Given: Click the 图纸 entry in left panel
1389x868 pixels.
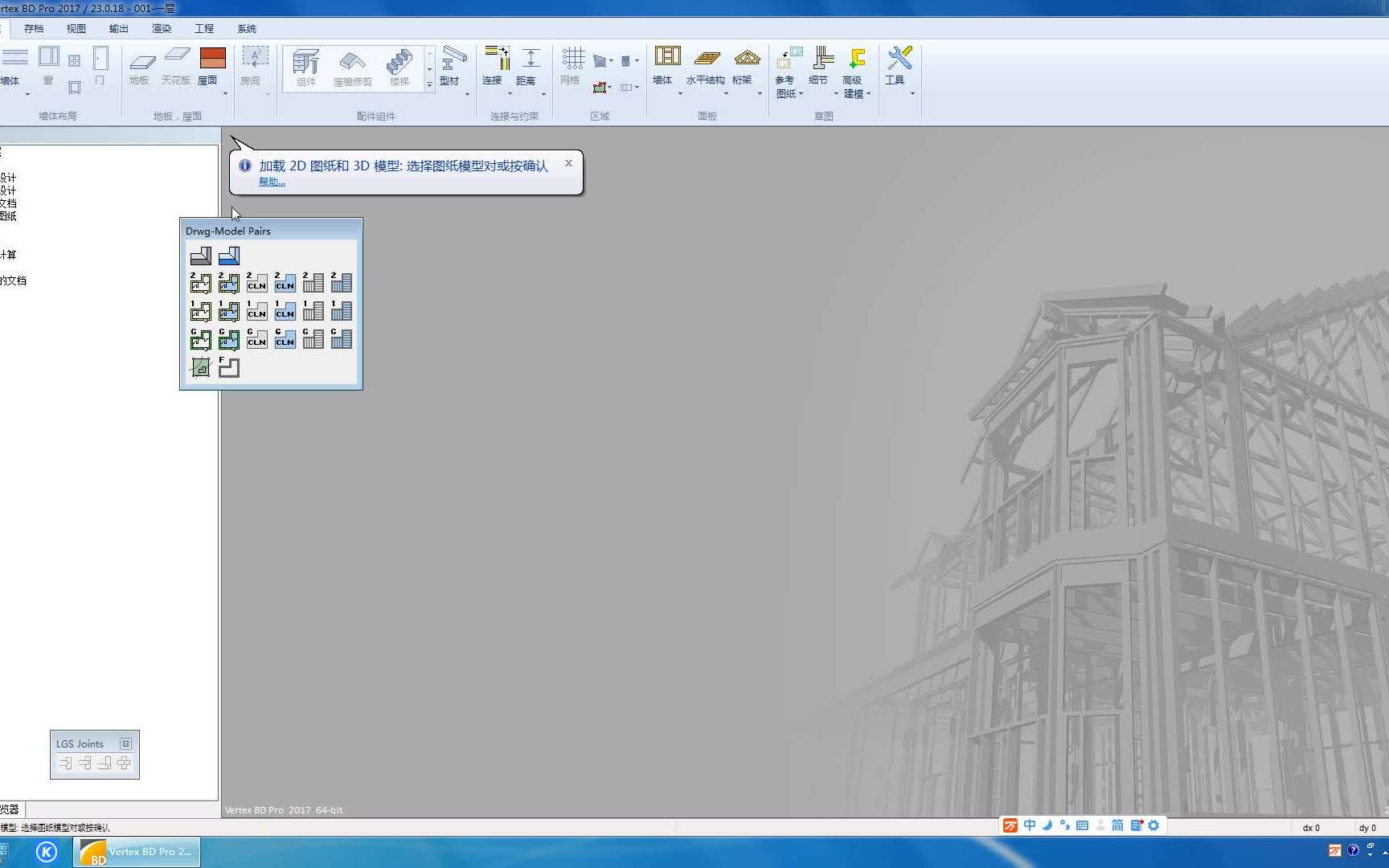Looking at the screenshot, I should coord(8,216).
